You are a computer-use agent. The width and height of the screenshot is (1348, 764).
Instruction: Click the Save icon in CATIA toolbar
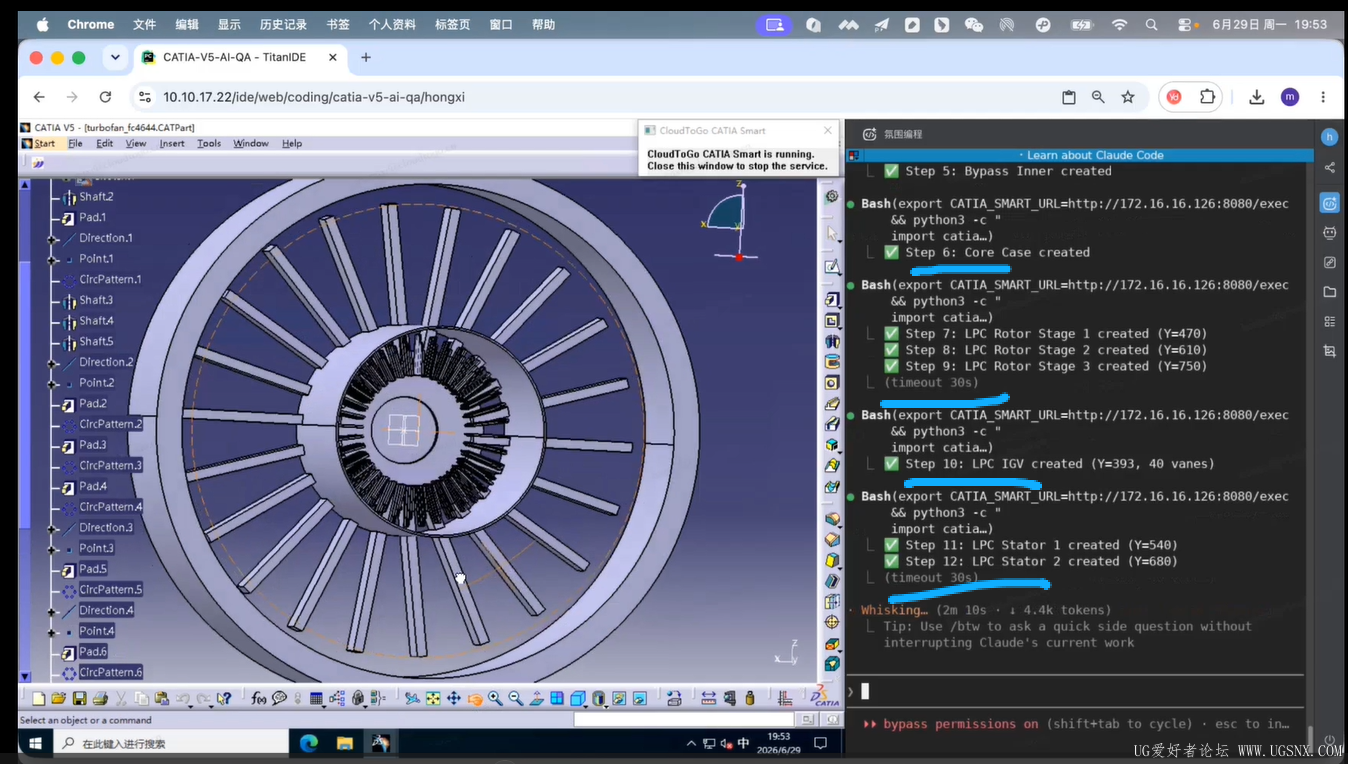pyautogui.click(x=79, y=698)
